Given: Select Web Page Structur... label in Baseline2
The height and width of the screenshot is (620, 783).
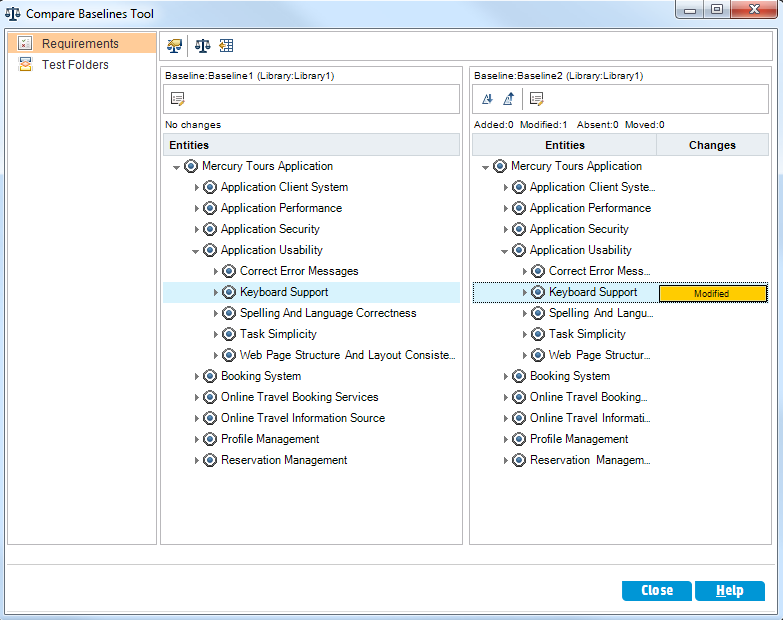Looking at the screenshot, I should click(599, 355).
